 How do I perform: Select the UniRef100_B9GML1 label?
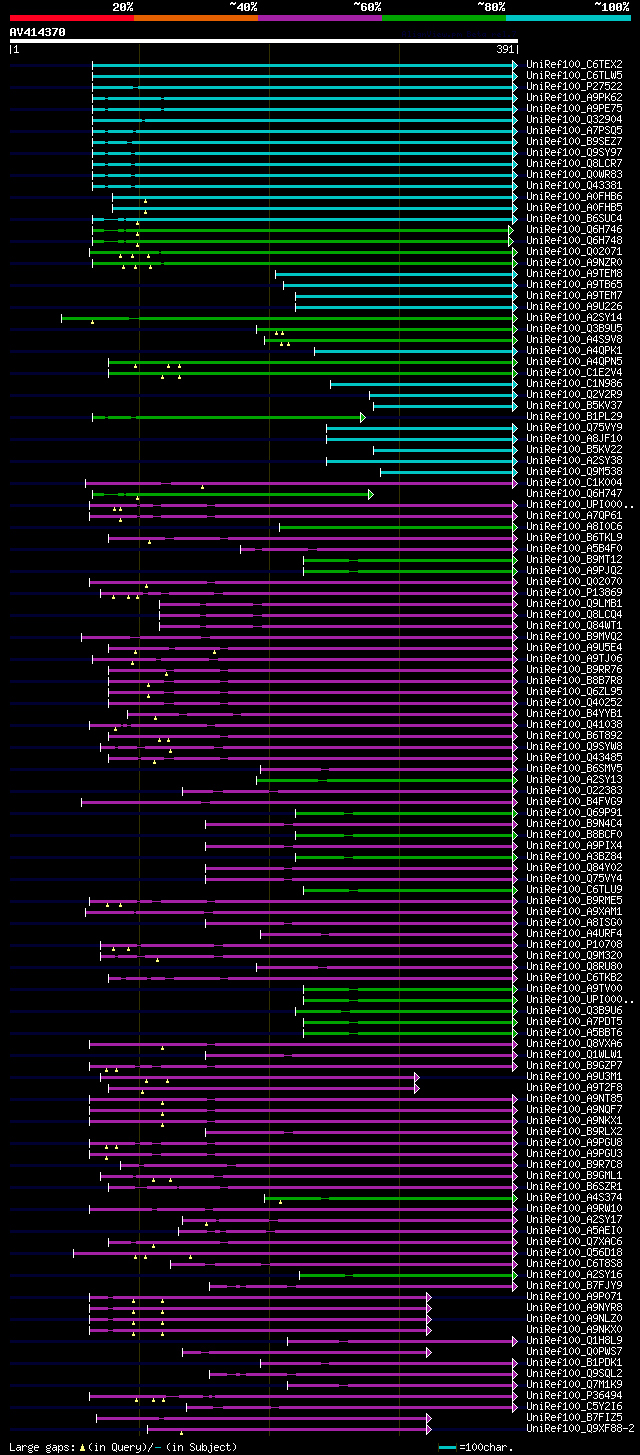click(x=574, y=1175)
